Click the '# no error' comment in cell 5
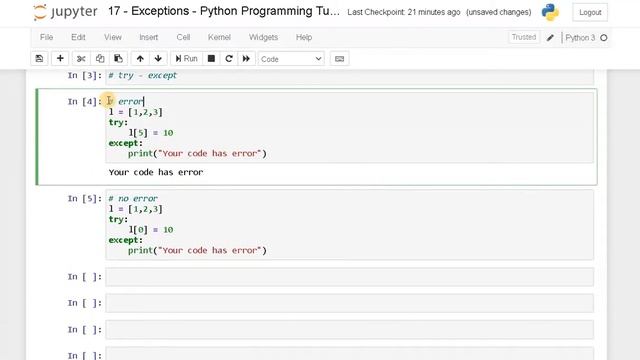640x360 pixels. 133,198
